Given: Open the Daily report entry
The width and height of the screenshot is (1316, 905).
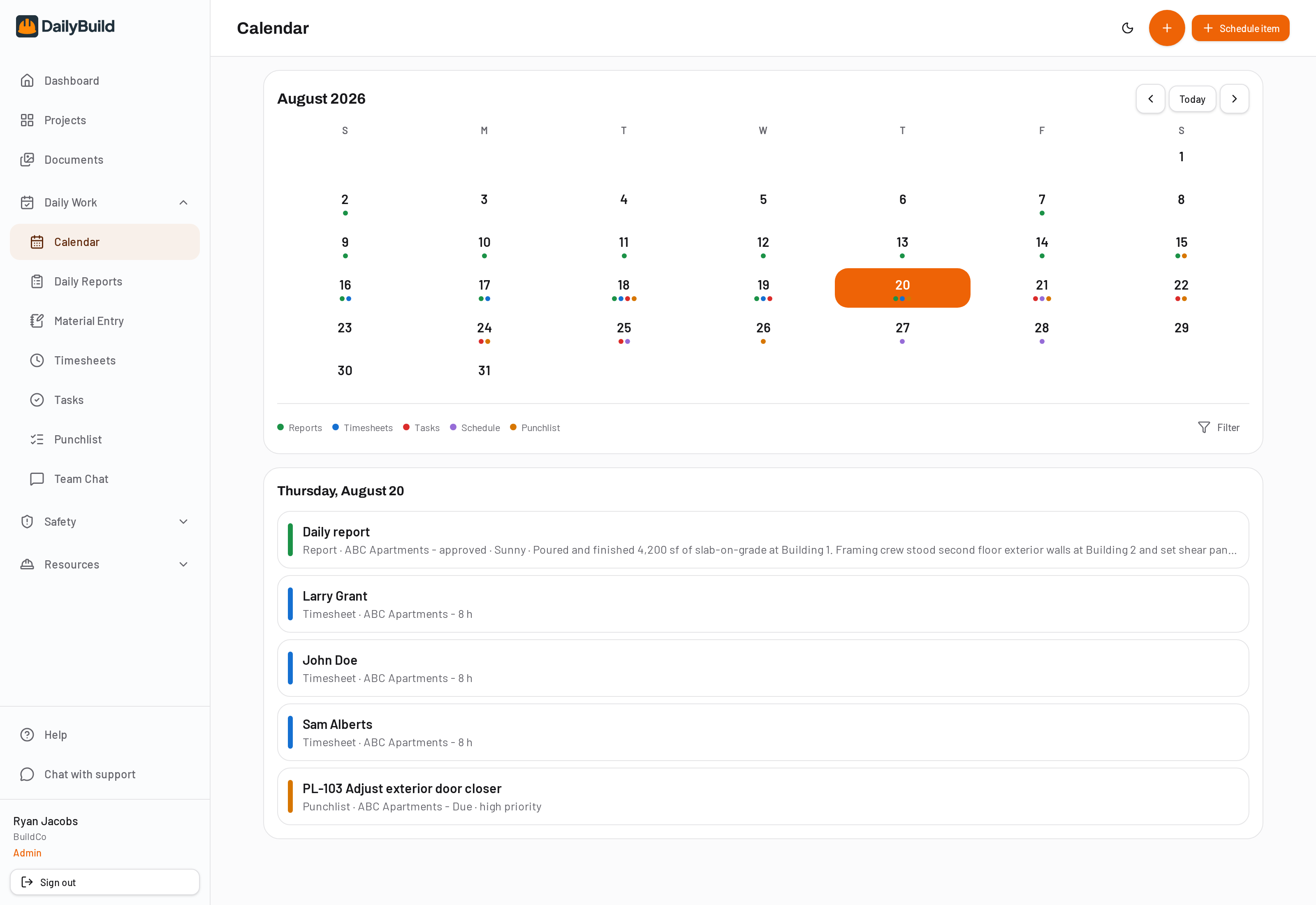Looking at the screenshot, I should [763, 540].
